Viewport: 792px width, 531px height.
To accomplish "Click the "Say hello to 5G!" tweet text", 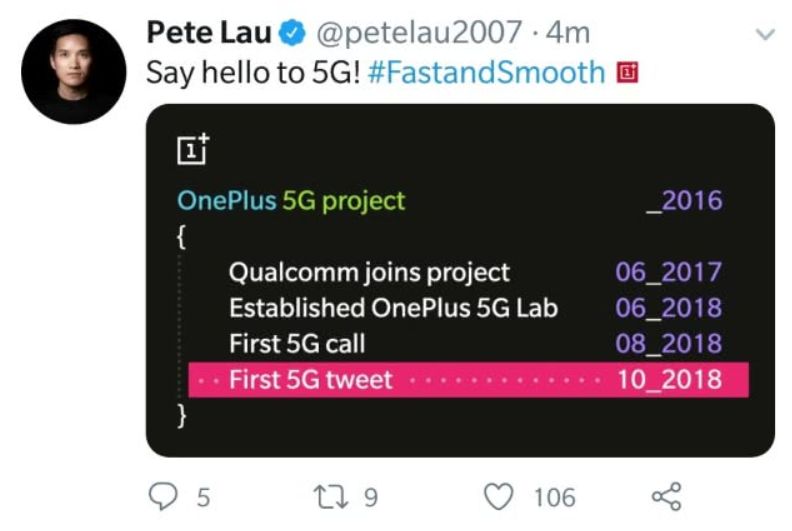I will point(253,73).
